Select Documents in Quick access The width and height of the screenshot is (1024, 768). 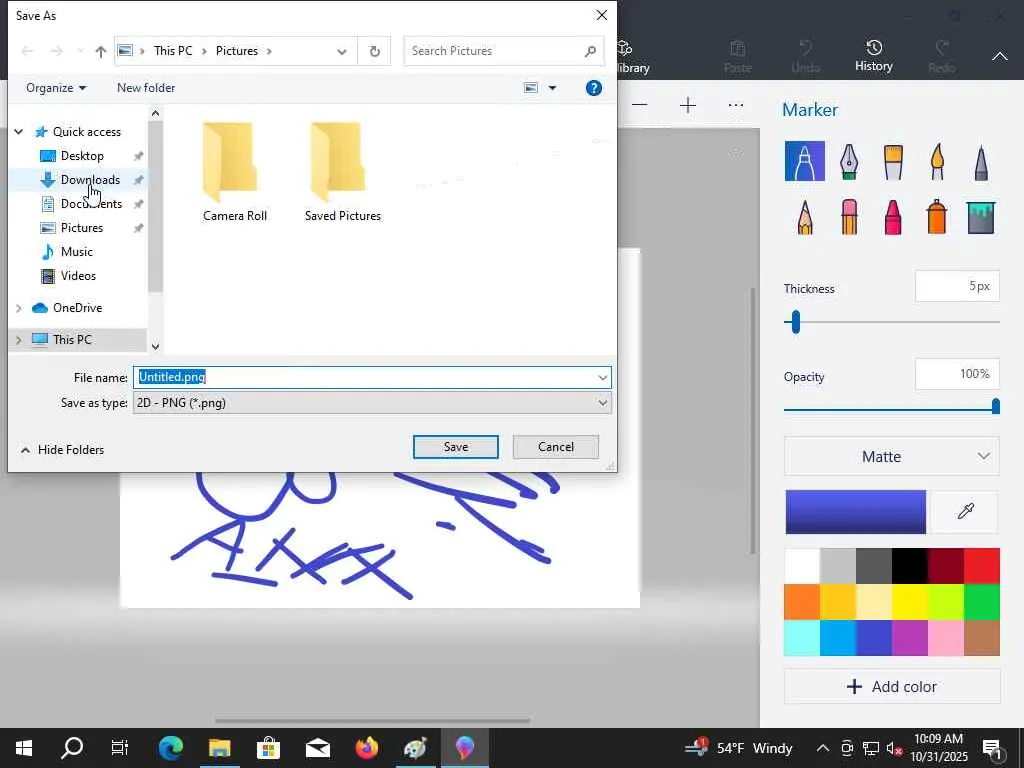tap(91, 204)
